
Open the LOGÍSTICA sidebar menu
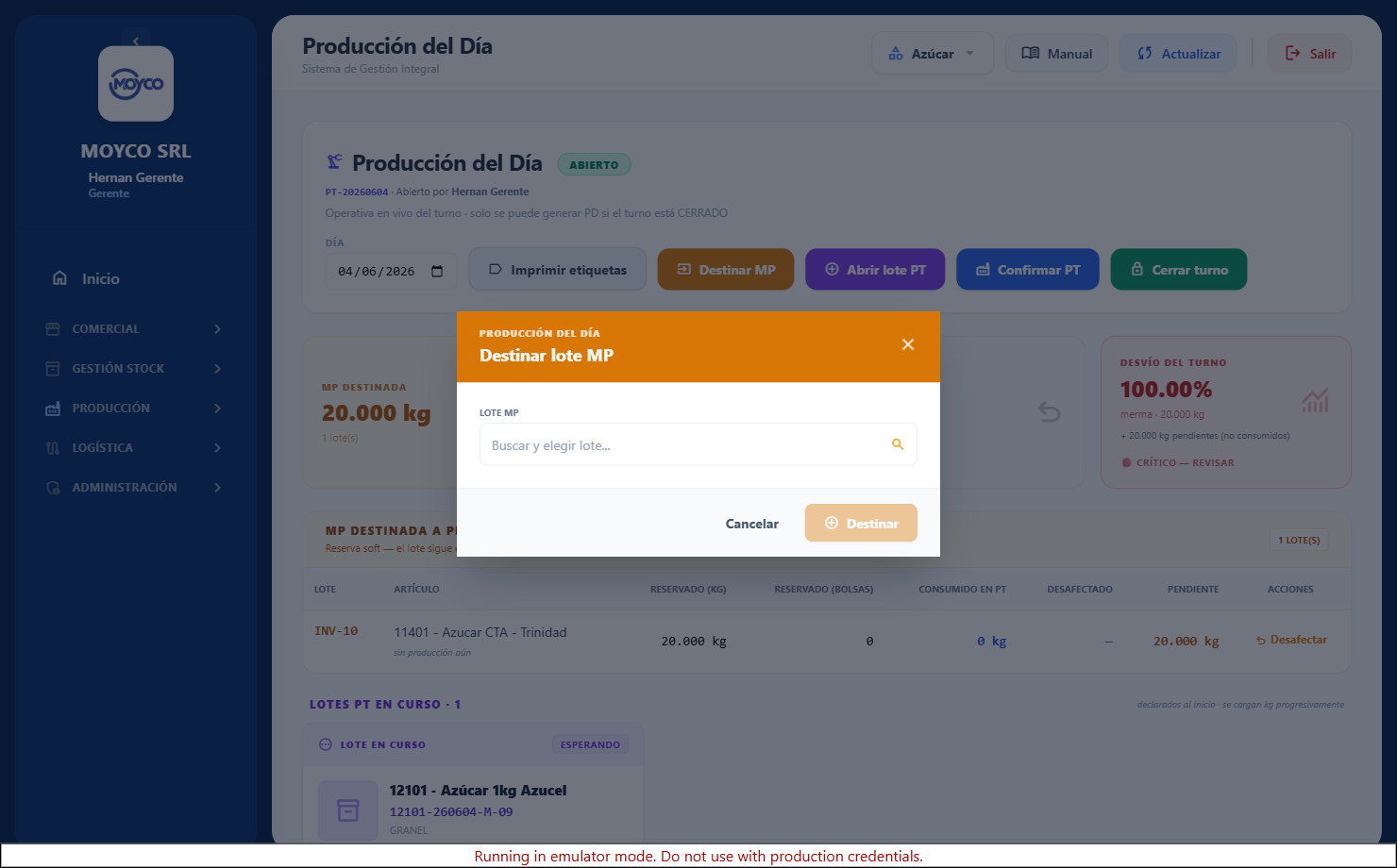point(134,448)
